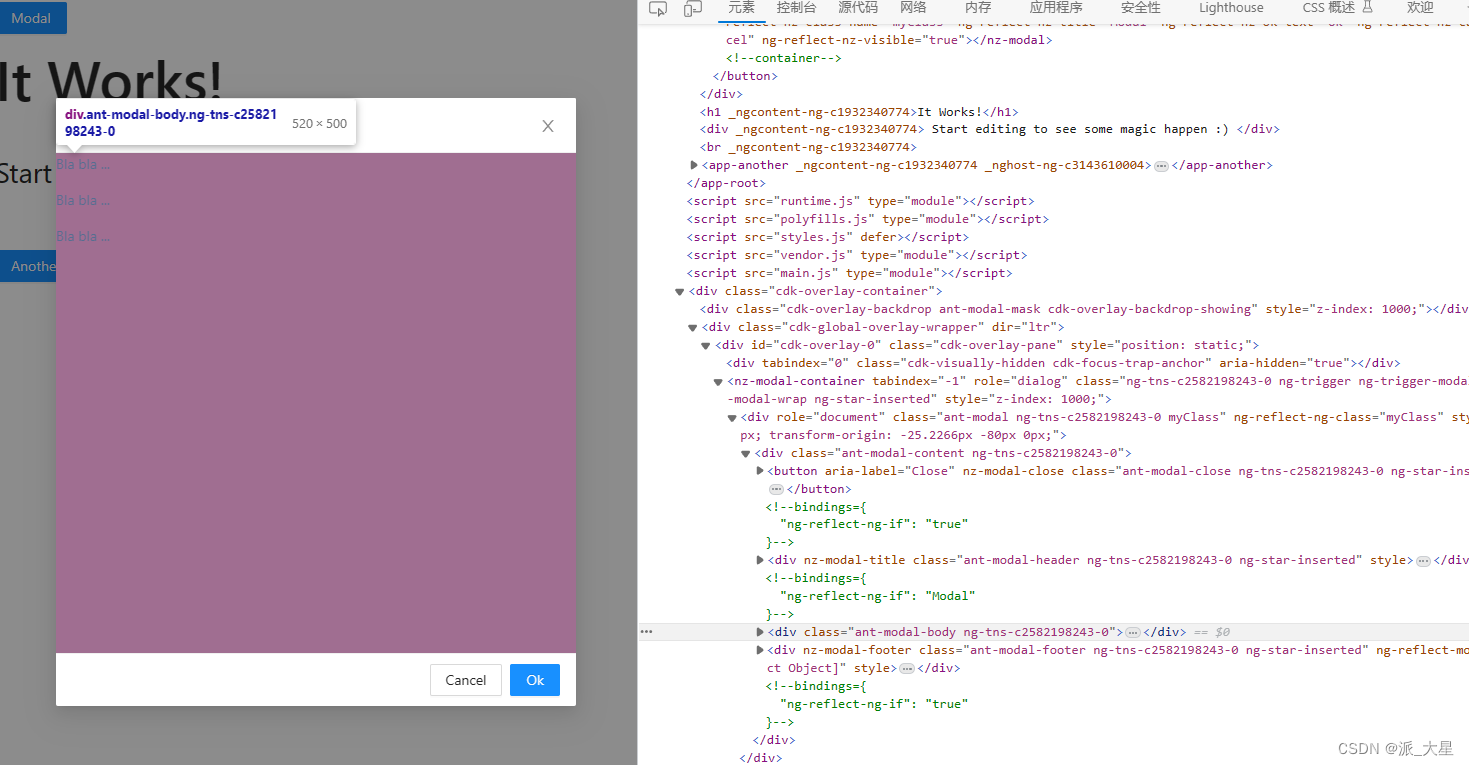Click the ellipsis badge in the ant-modal-footer line

(x=906, y=668)
